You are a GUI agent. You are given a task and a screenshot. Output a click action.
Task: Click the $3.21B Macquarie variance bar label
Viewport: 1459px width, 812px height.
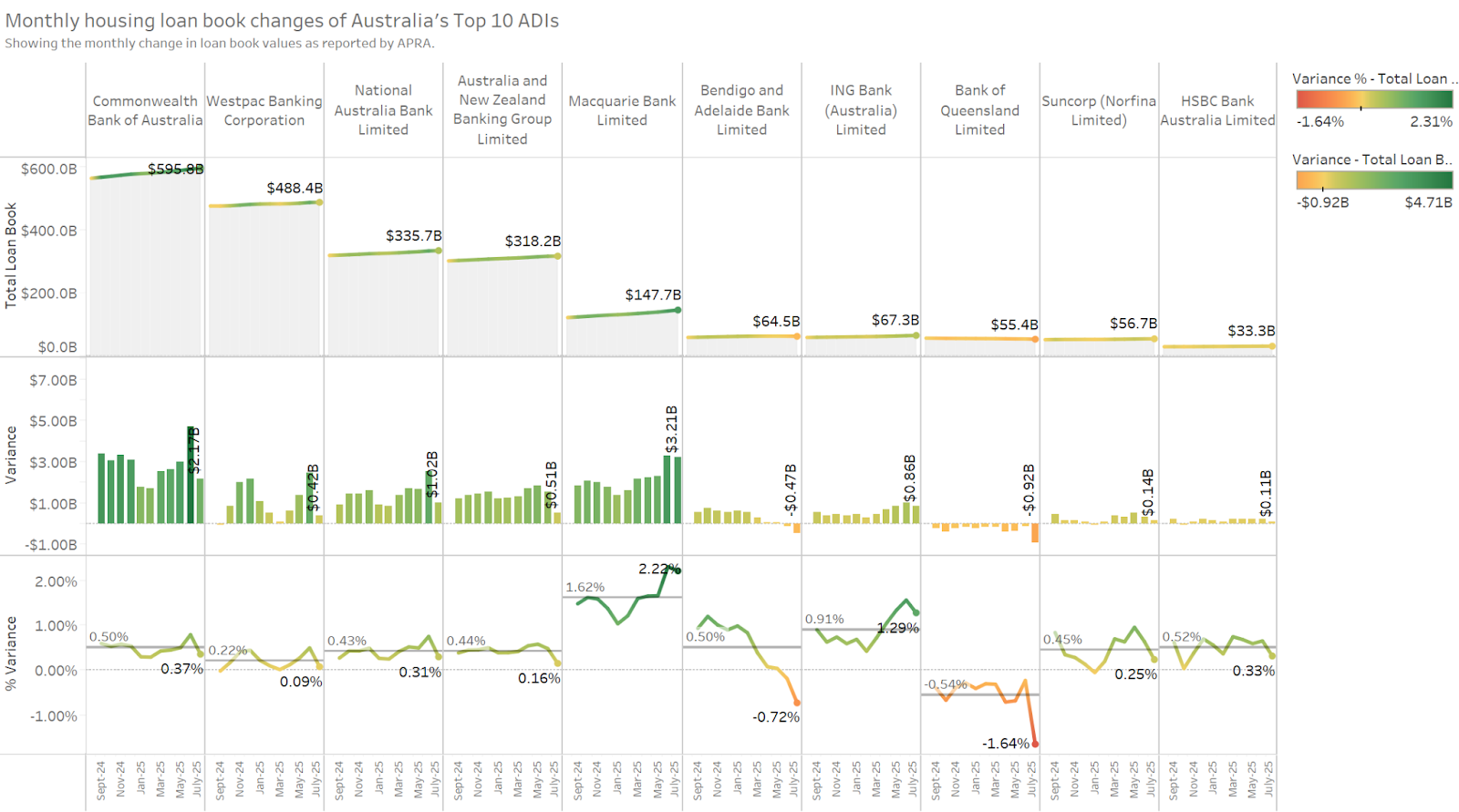click(672, 429)
